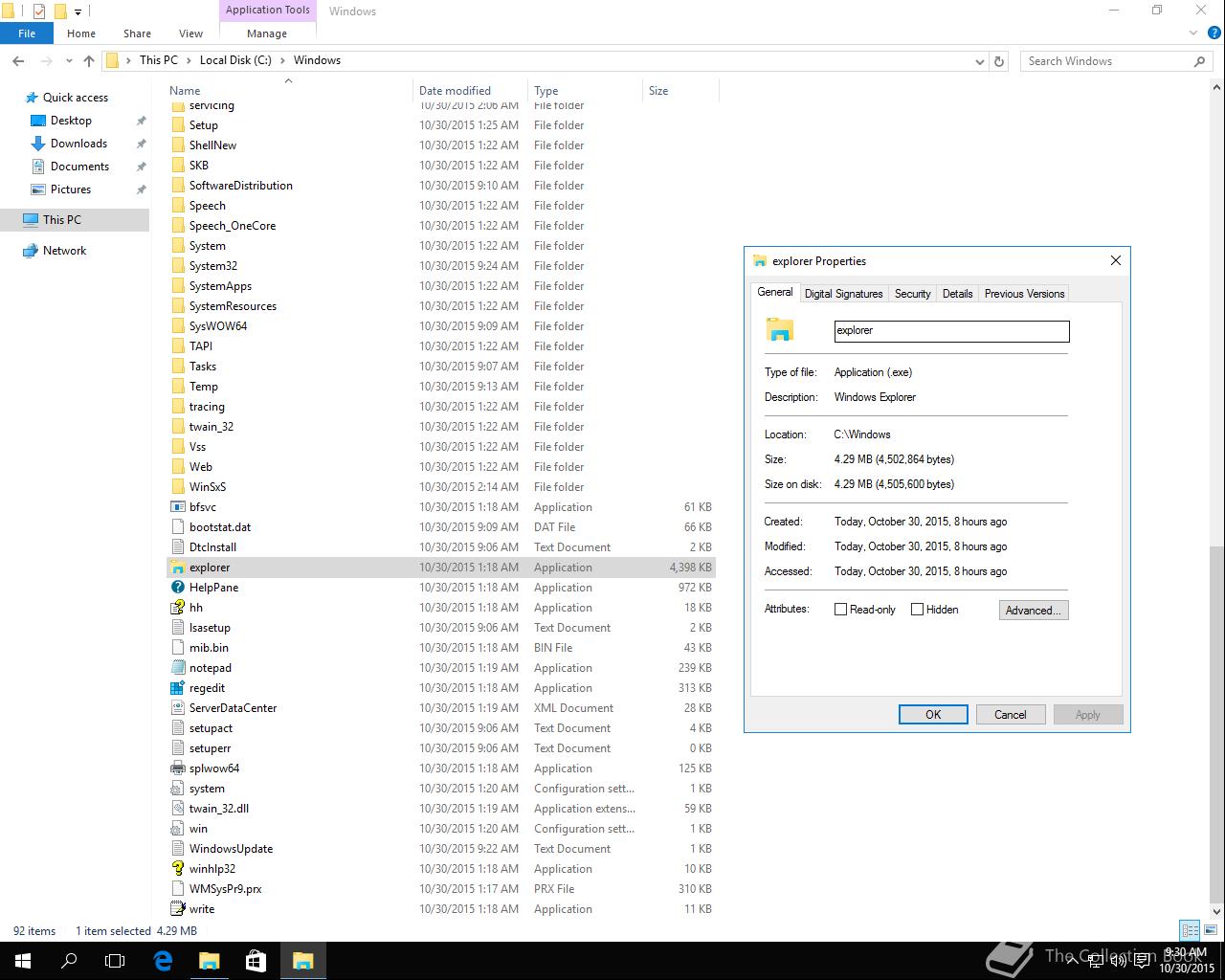
Task: Select the WindowsUpdate text document
Action: click(440, 849)
